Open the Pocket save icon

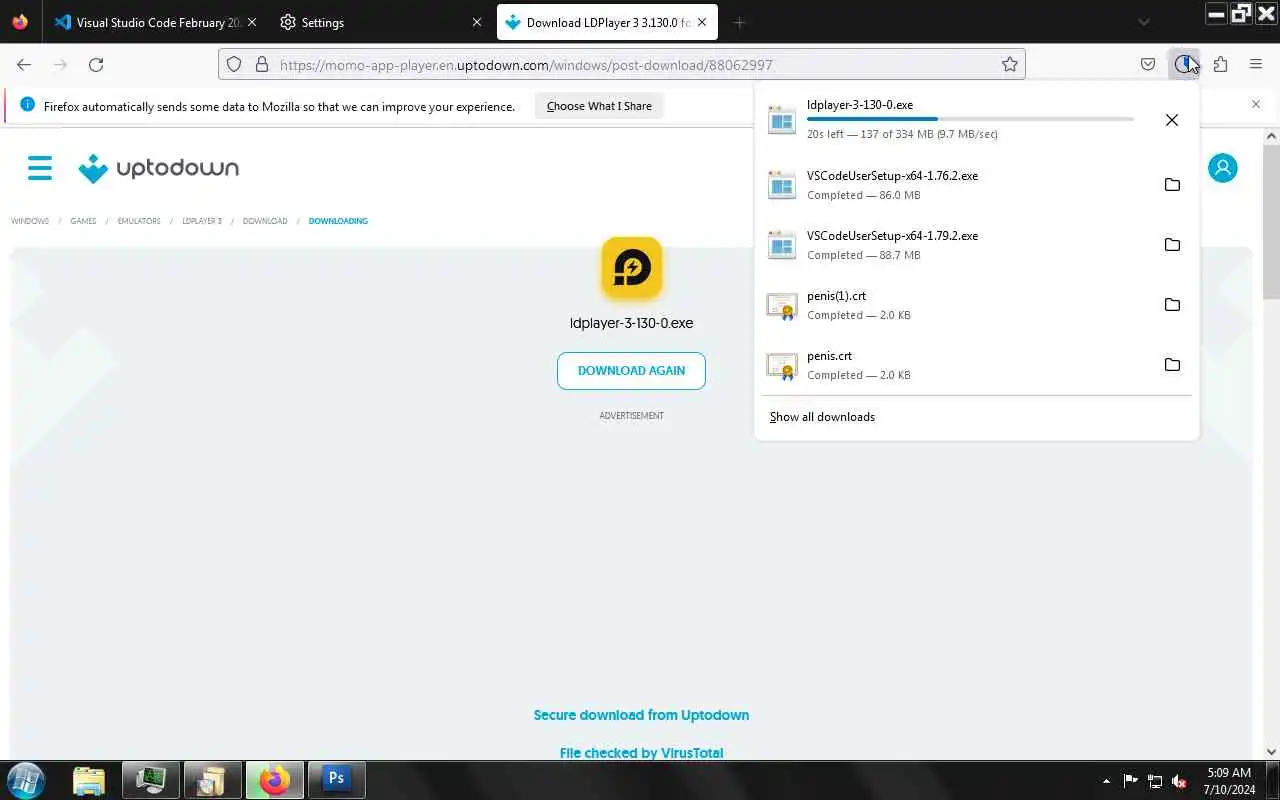[1148, 64]
